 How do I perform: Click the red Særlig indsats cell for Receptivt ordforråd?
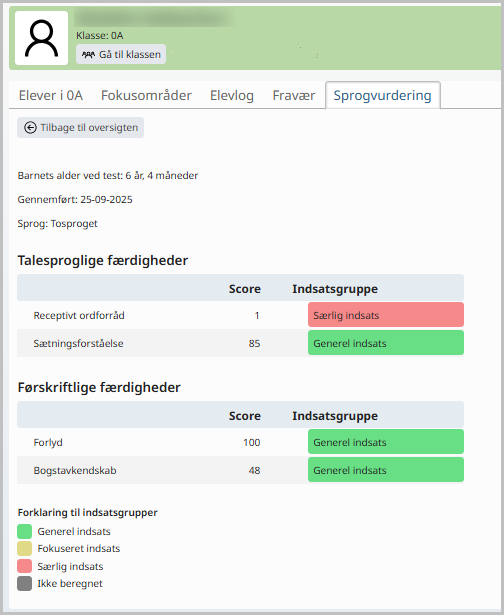(x=386, y=315)
